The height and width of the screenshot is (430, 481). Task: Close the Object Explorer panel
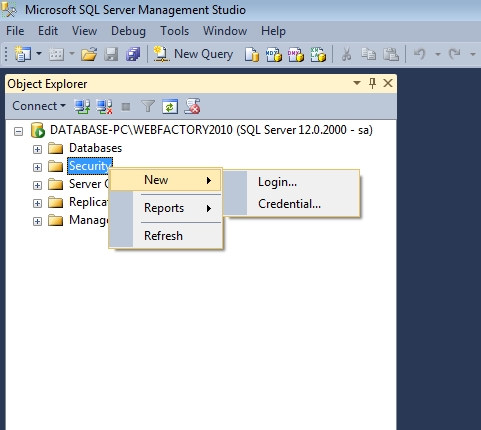point(388,83)
